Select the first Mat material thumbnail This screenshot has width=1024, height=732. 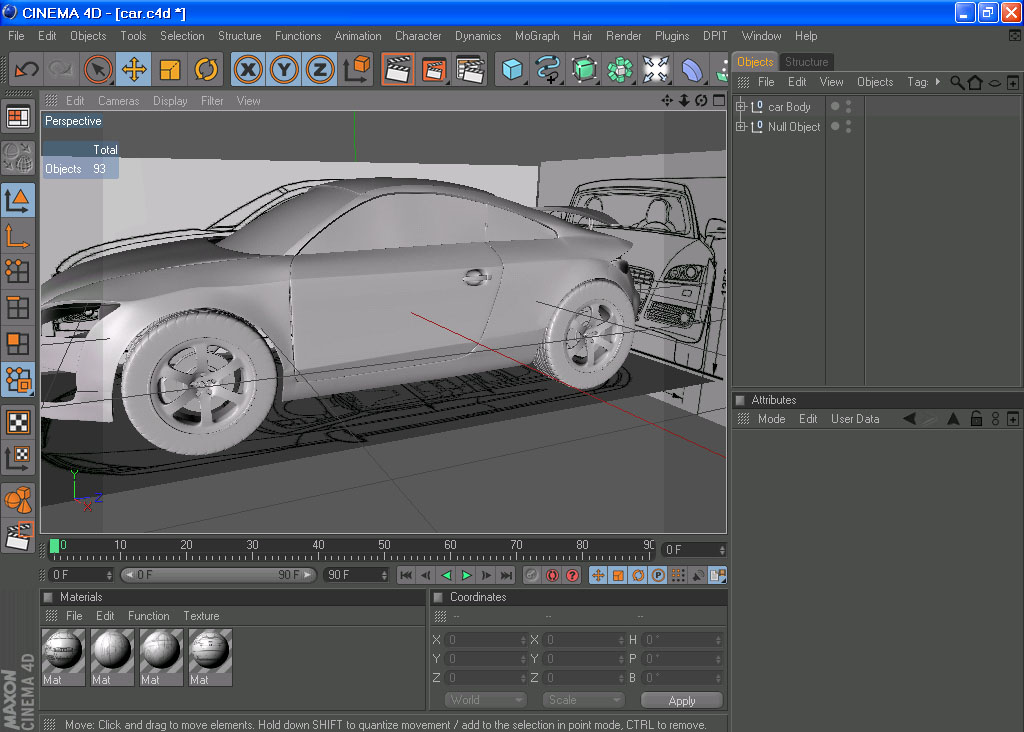63,657
